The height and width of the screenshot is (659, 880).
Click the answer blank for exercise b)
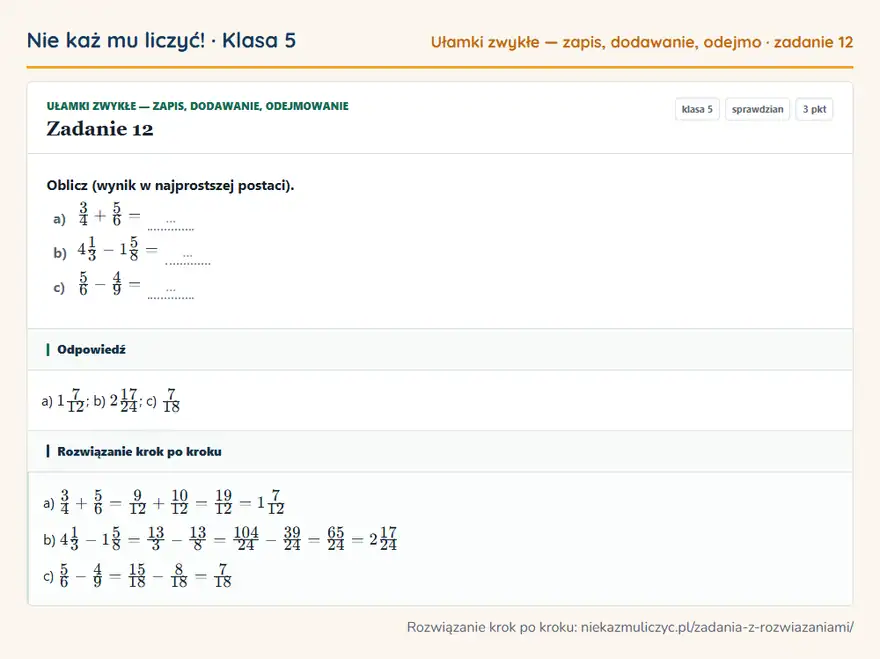[x=187, y=257]
